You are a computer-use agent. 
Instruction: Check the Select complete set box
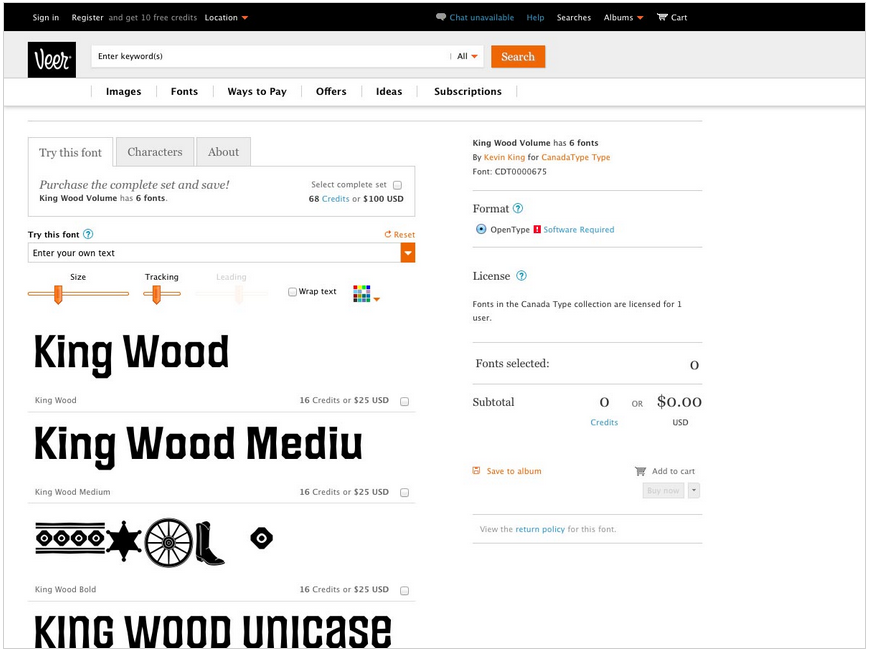pos(397,185)
